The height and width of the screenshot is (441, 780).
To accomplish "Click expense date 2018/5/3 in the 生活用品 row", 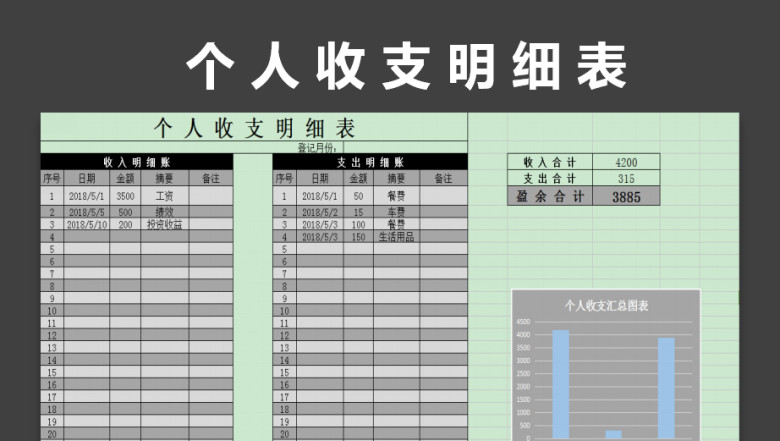I will coord(320,237).
